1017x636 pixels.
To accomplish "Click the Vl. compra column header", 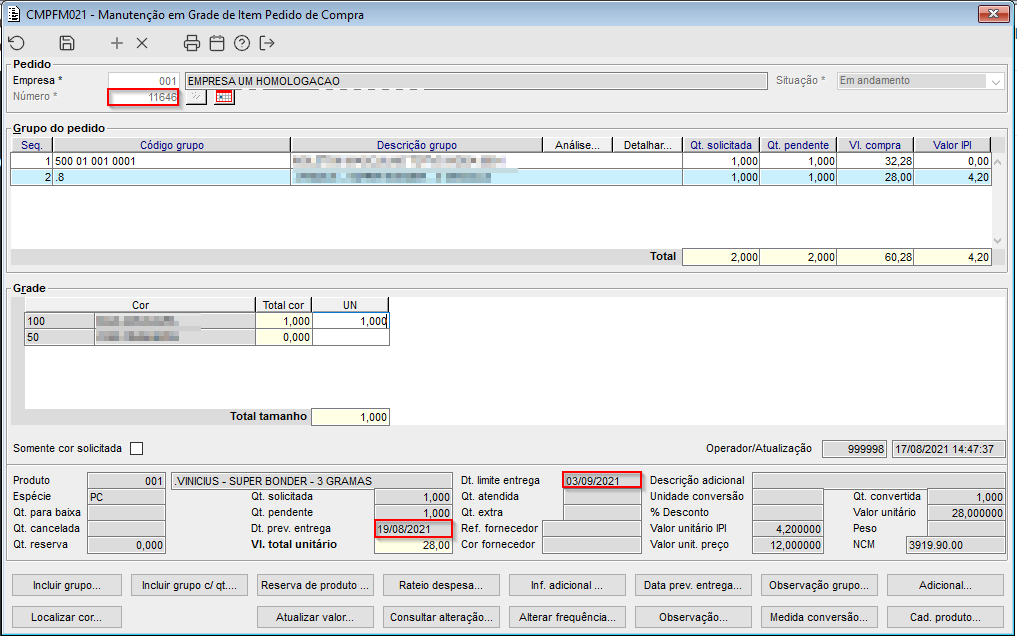I will point(875,145).
